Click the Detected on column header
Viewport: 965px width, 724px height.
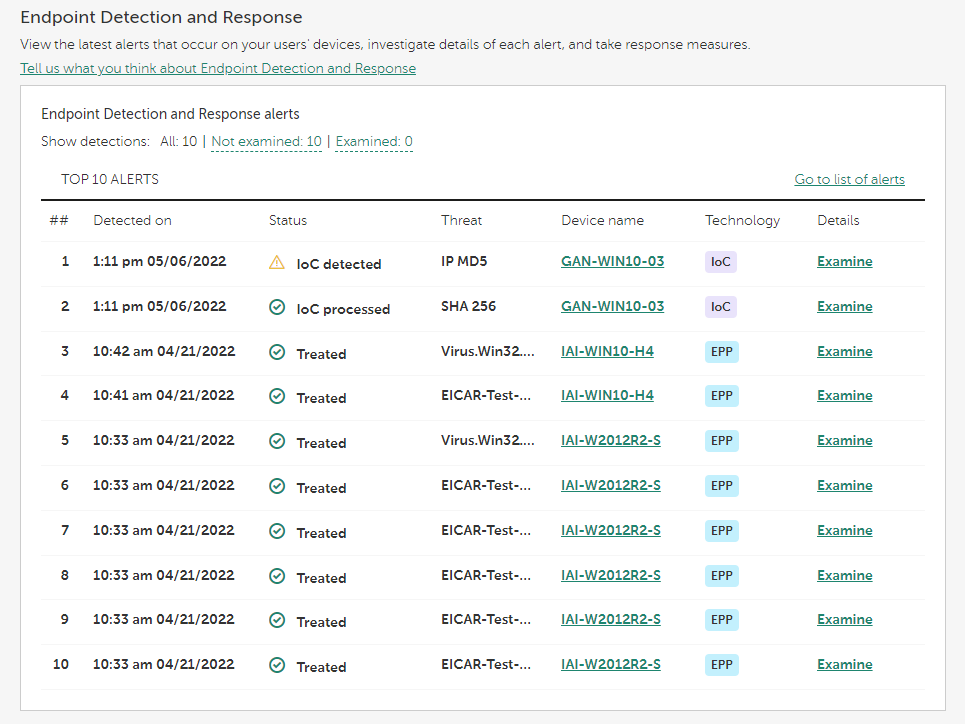click(x=132, y=221)
